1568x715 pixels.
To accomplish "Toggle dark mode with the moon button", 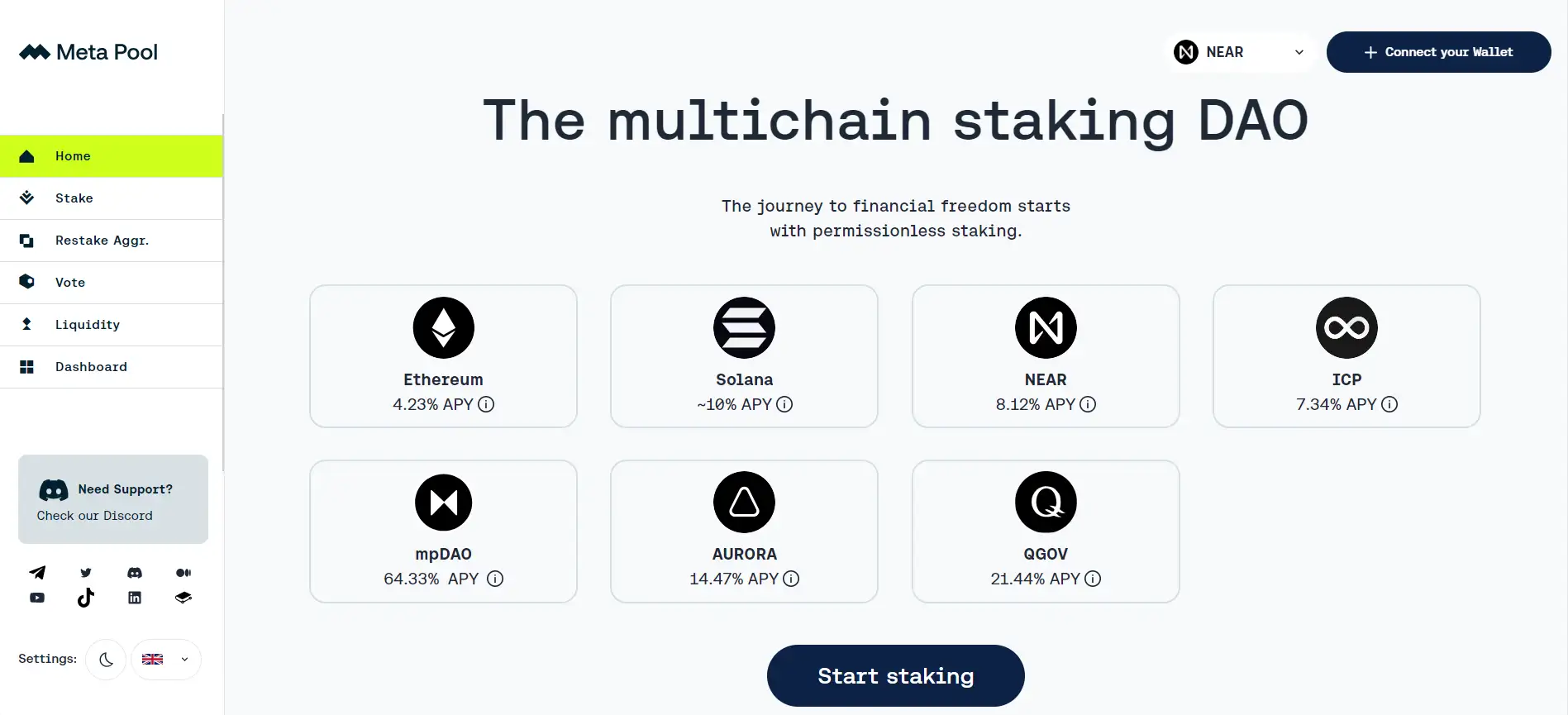I will [106, 660].
